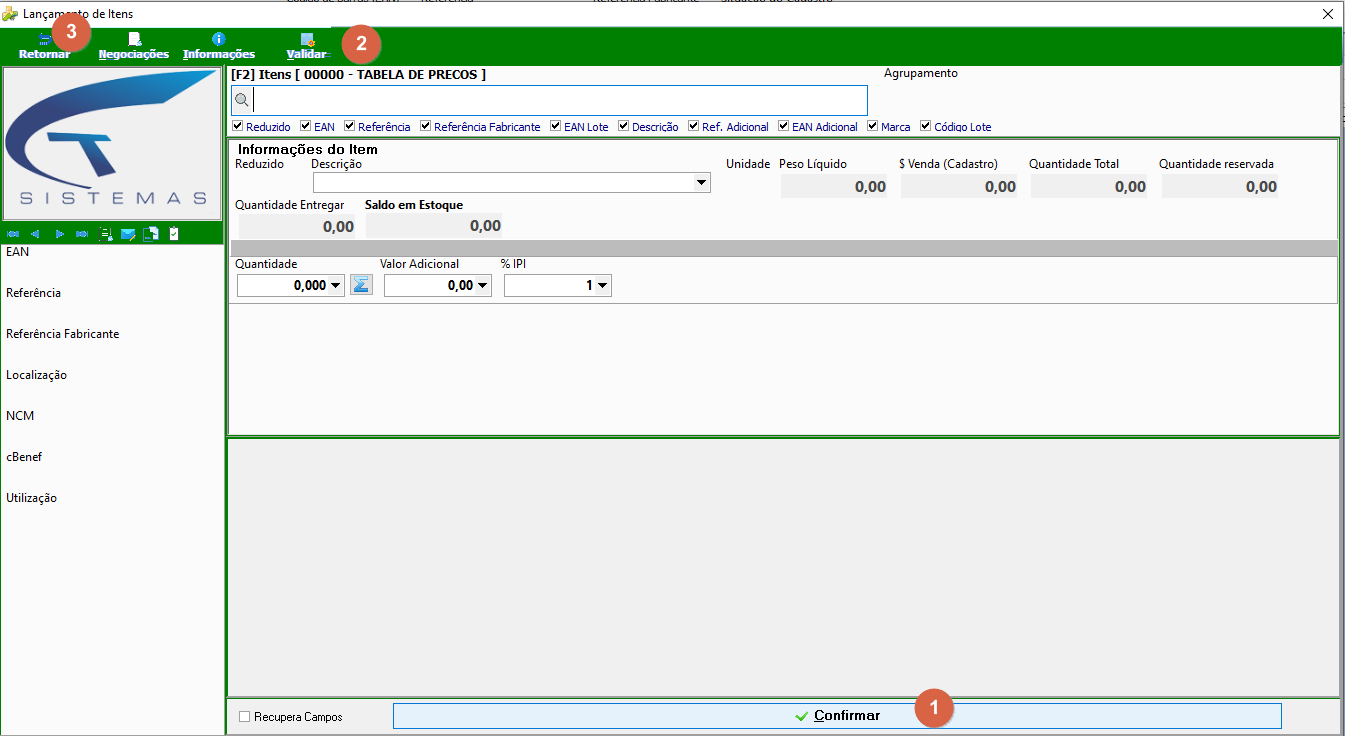The width and height of the screenshot is (1345, 736).
Task: Toggle the Descrição checkbox
Action: coord(624,127)
